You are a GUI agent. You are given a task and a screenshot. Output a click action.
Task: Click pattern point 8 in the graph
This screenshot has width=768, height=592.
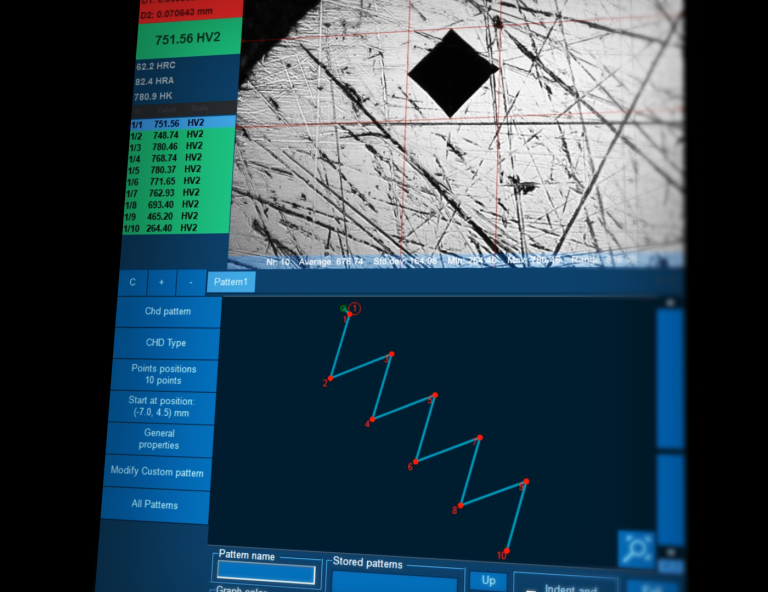click(x=460, y=505)
